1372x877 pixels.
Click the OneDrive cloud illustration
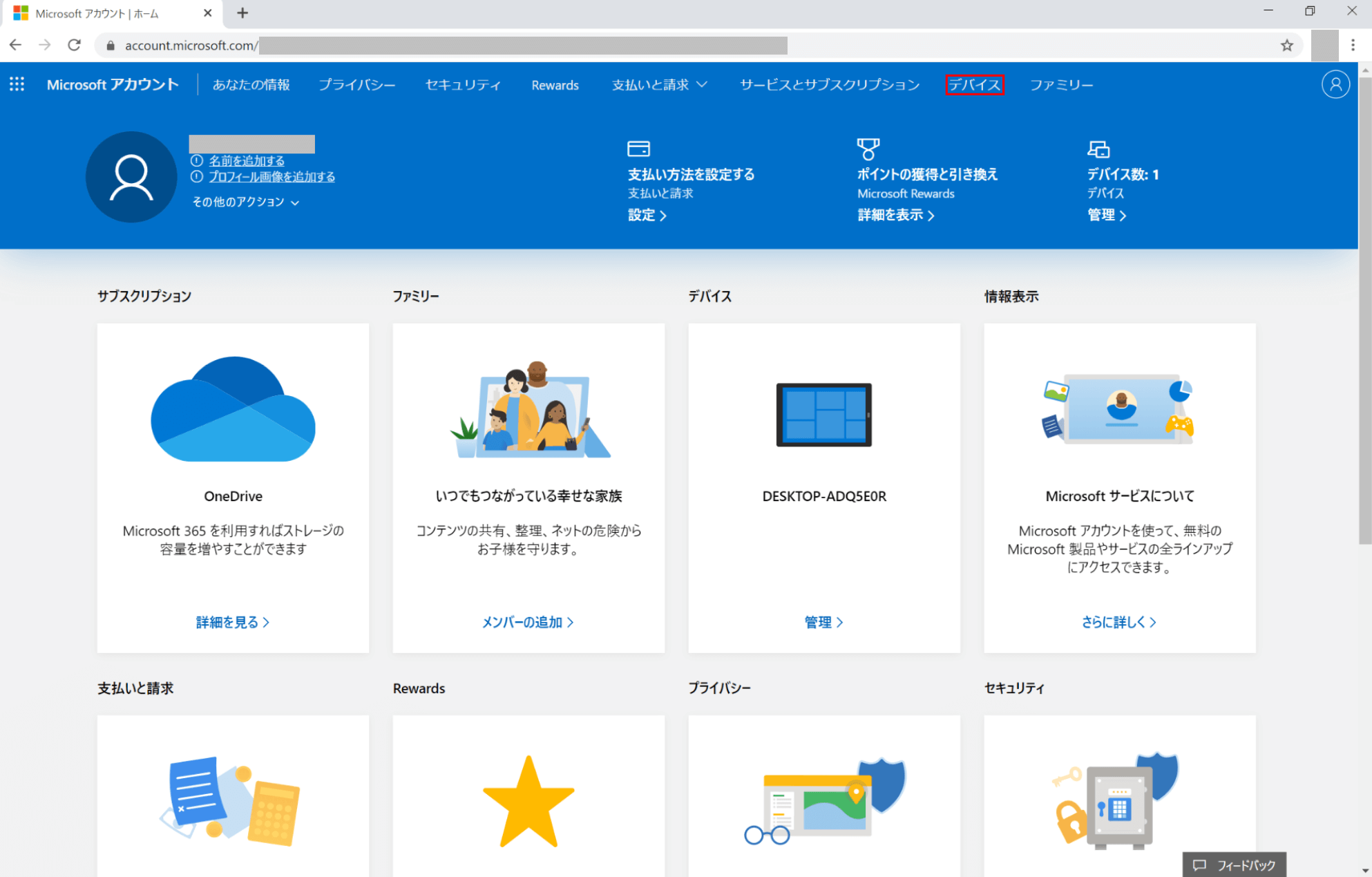coord(234,409)
